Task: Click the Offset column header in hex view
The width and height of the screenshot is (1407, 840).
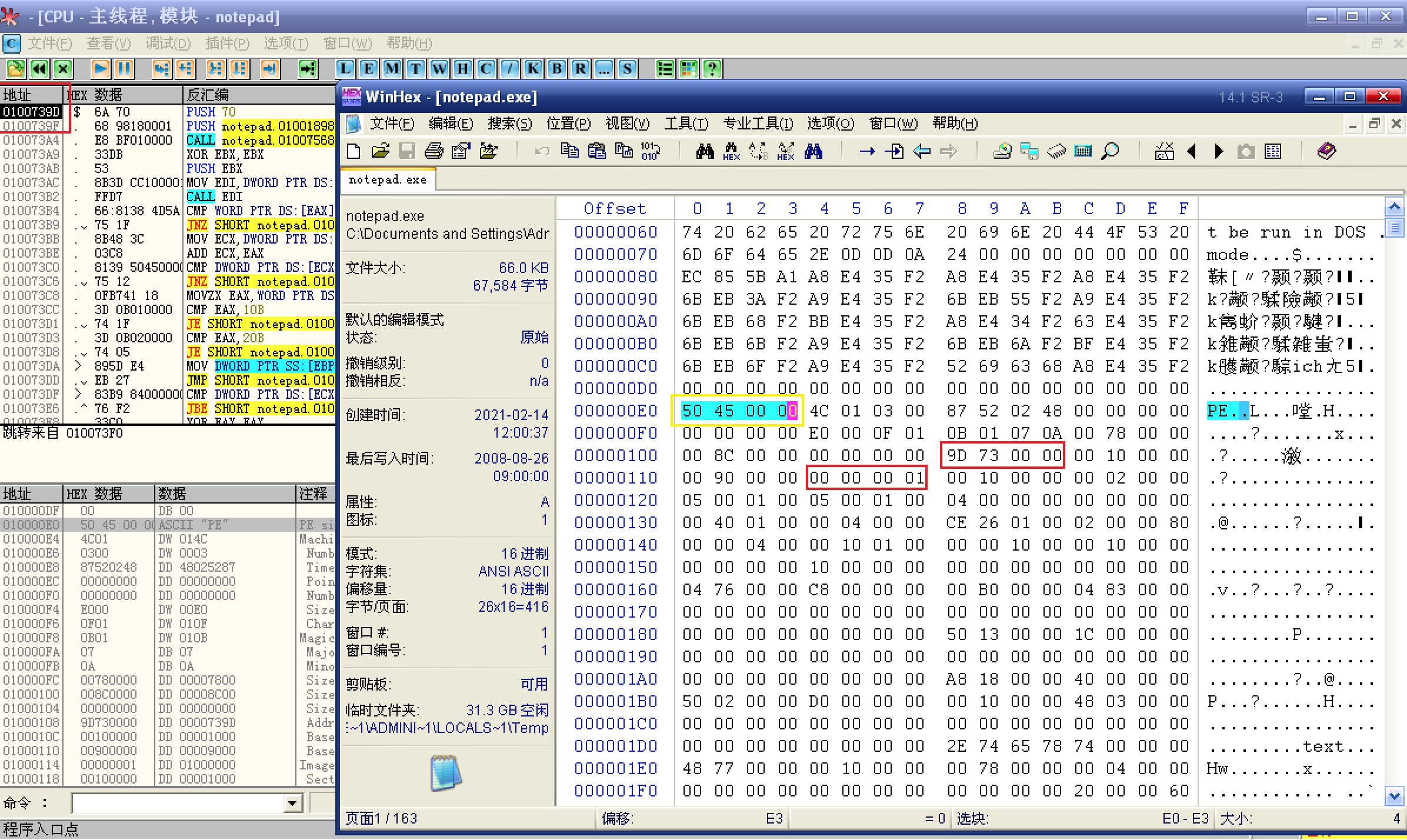Action: (x=615, y=209)
